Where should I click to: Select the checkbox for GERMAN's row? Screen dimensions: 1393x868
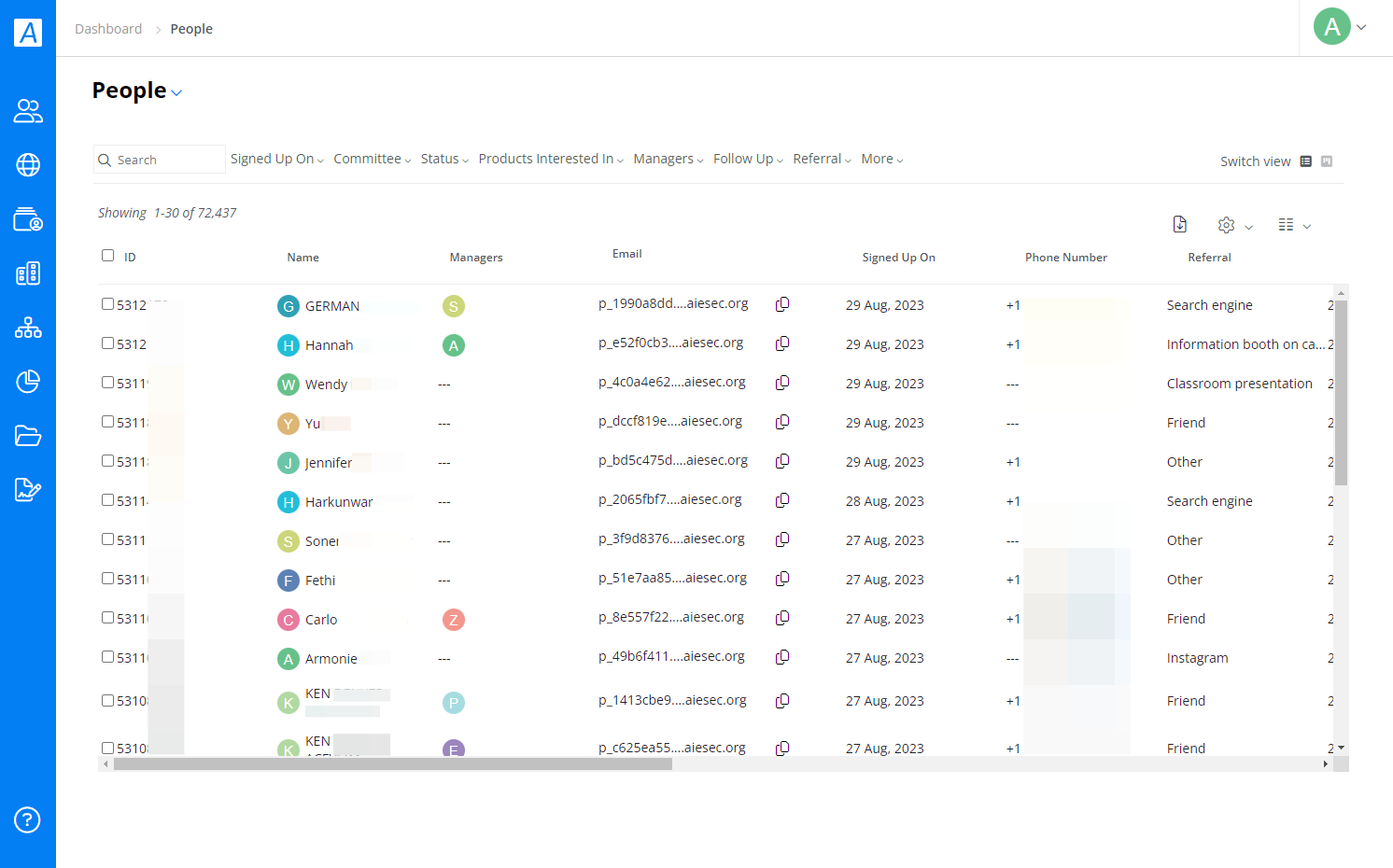pyautogui.click(x=107, y=304)
